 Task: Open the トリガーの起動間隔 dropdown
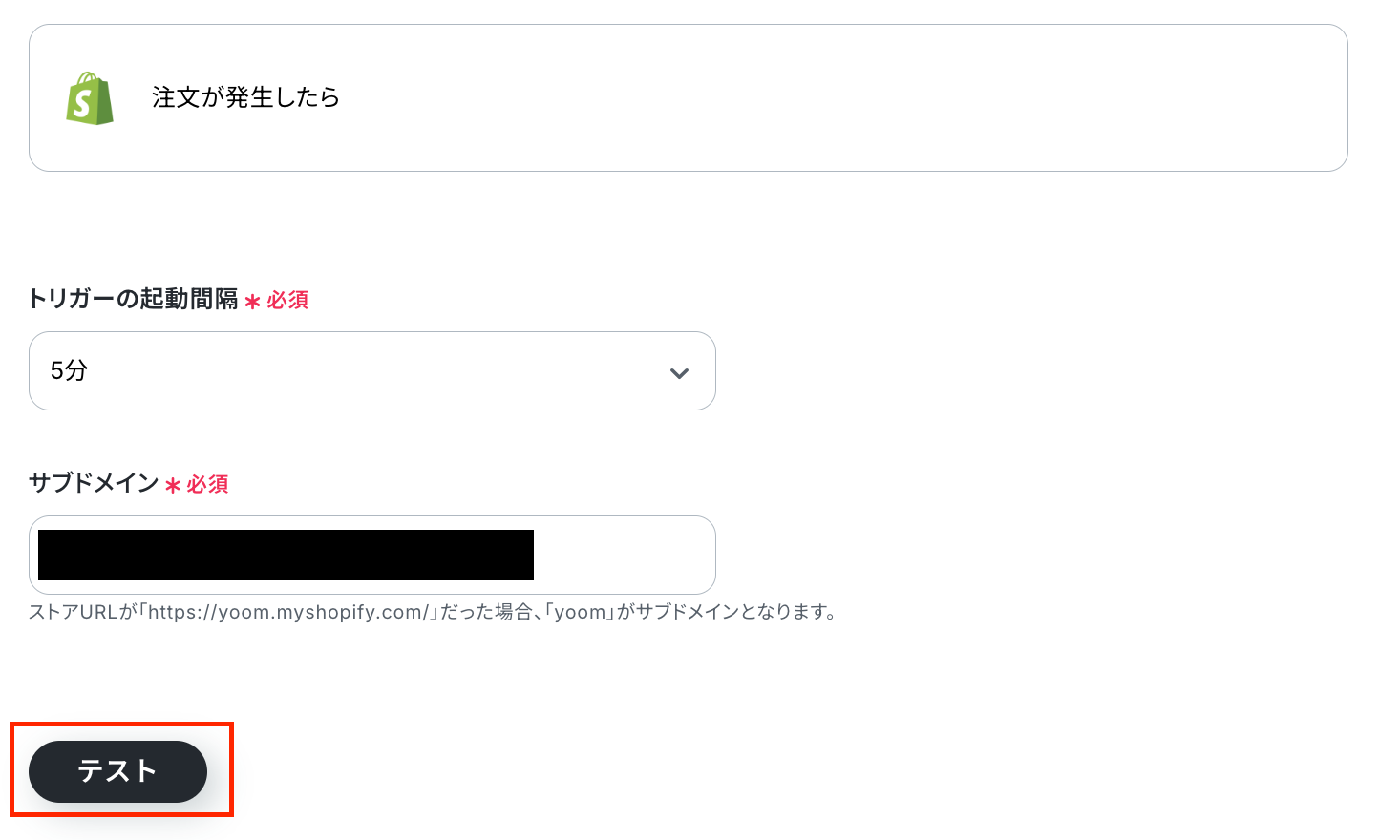[372, 371]
